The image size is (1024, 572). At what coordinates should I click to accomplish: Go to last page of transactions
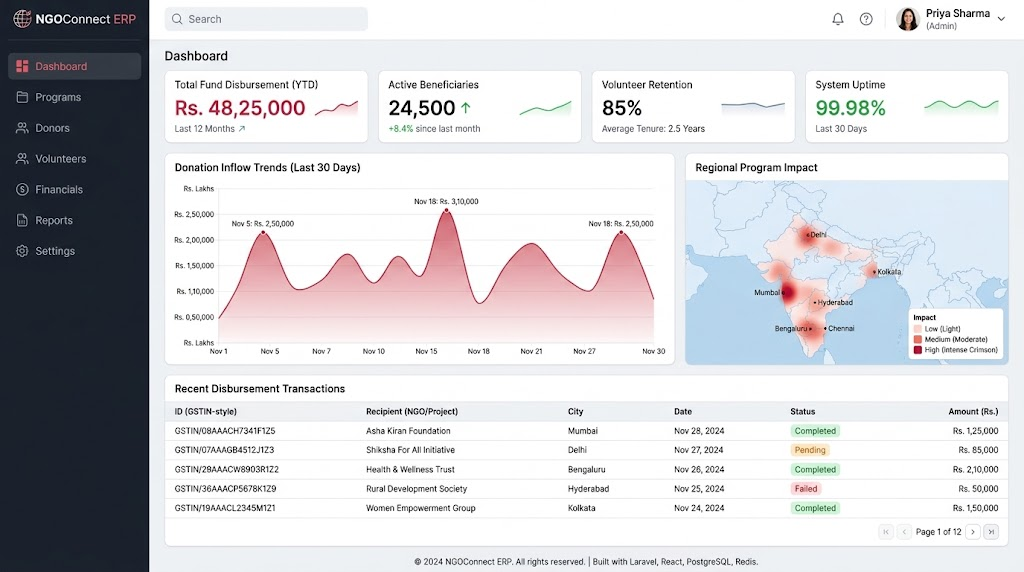[x=991, y=532]
